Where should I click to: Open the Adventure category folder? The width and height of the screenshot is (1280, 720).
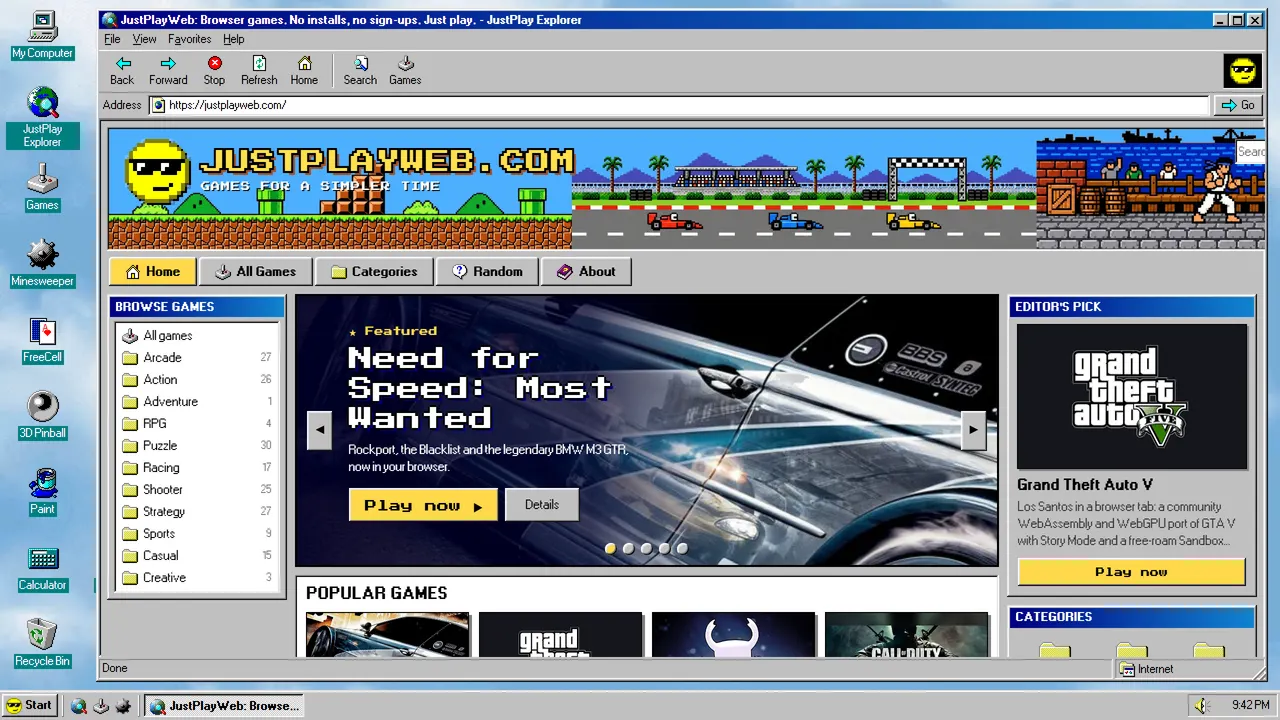tap(197, 402)
